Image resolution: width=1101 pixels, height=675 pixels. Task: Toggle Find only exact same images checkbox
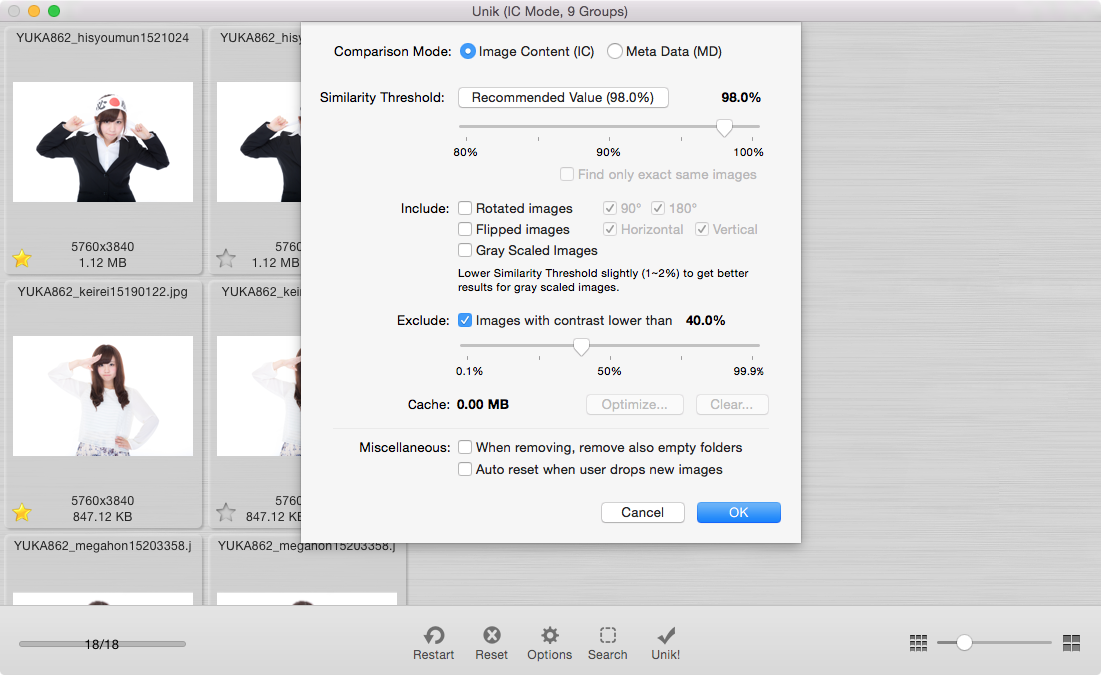pos(567,174)
